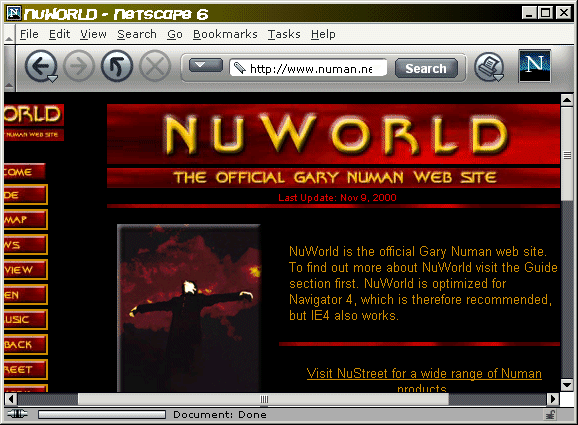Click the Reload page button

click(x=117, y=66)
